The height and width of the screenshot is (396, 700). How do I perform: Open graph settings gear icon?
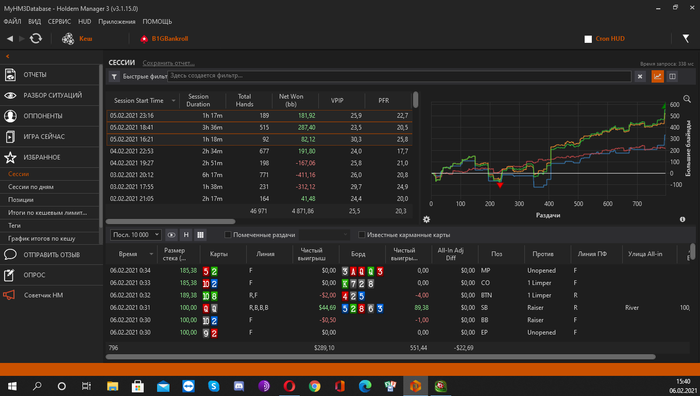[426, 219]
